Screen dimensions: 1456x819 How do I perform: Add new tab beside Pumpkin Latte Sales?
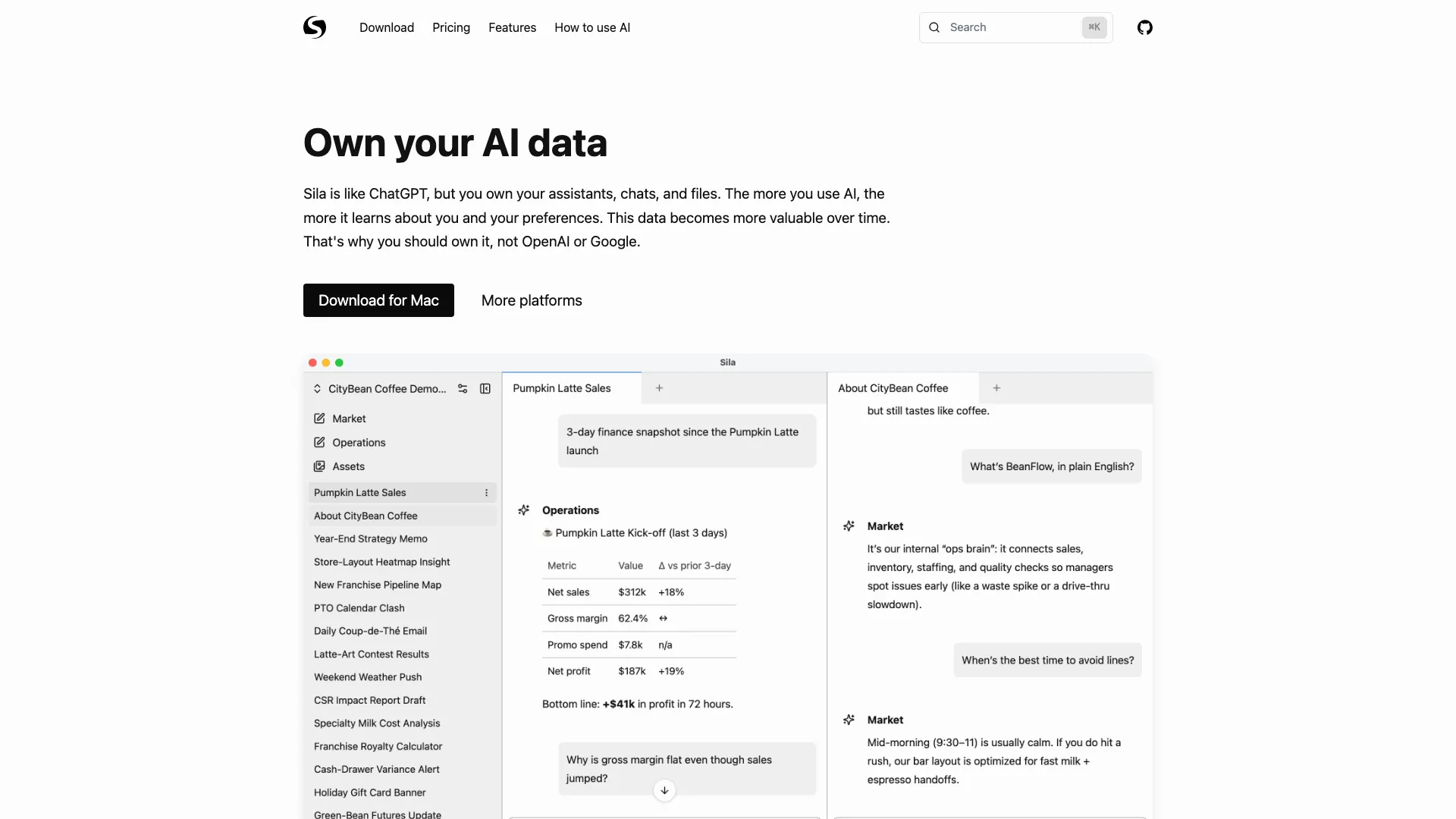[659, 388]
